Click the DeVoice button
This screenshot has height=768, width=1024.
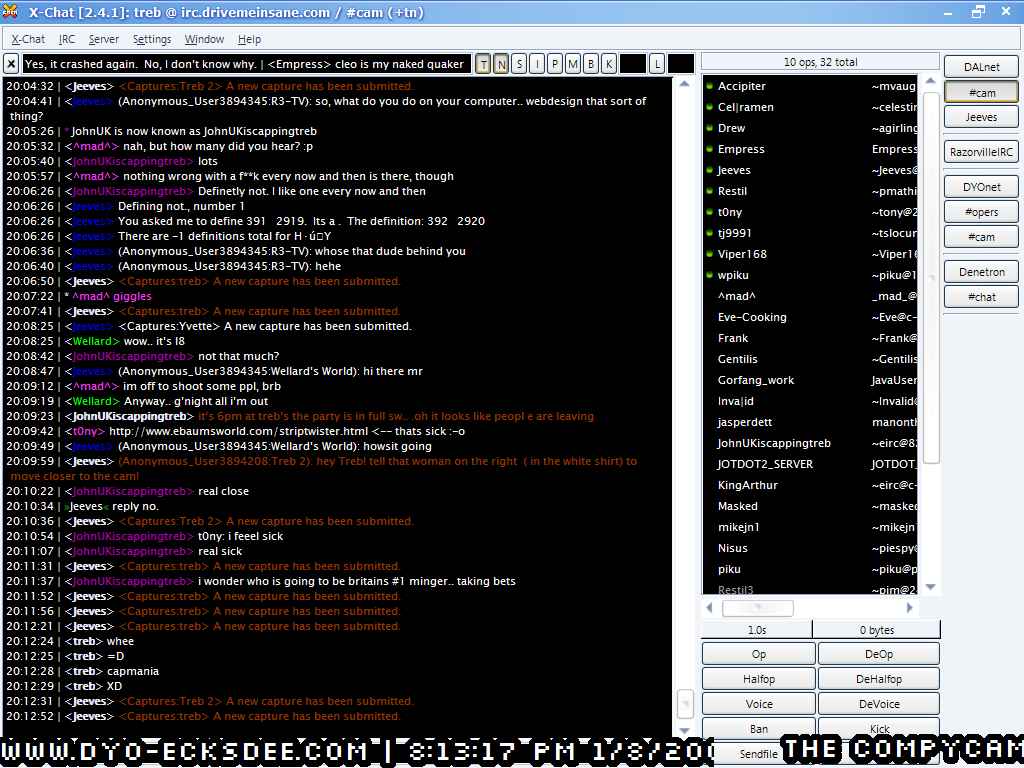coord(878,703)
